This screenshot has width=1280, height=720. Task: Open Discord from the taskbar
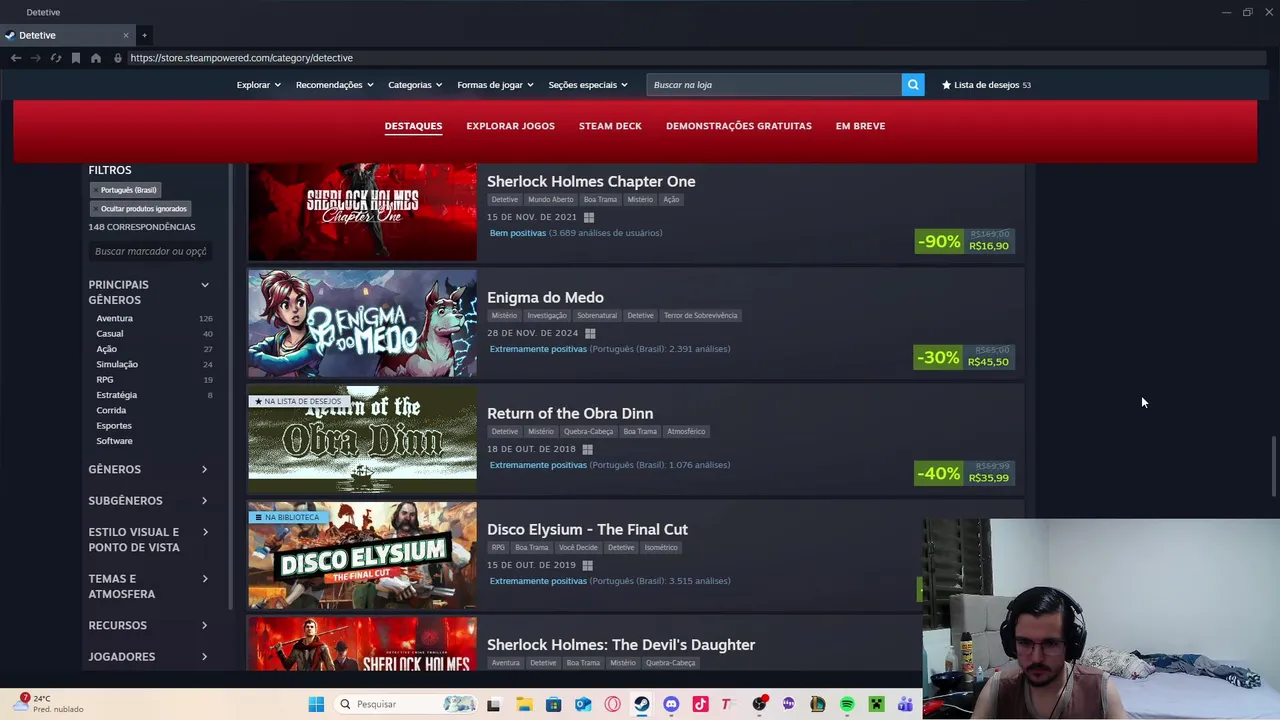click(671, 704)
